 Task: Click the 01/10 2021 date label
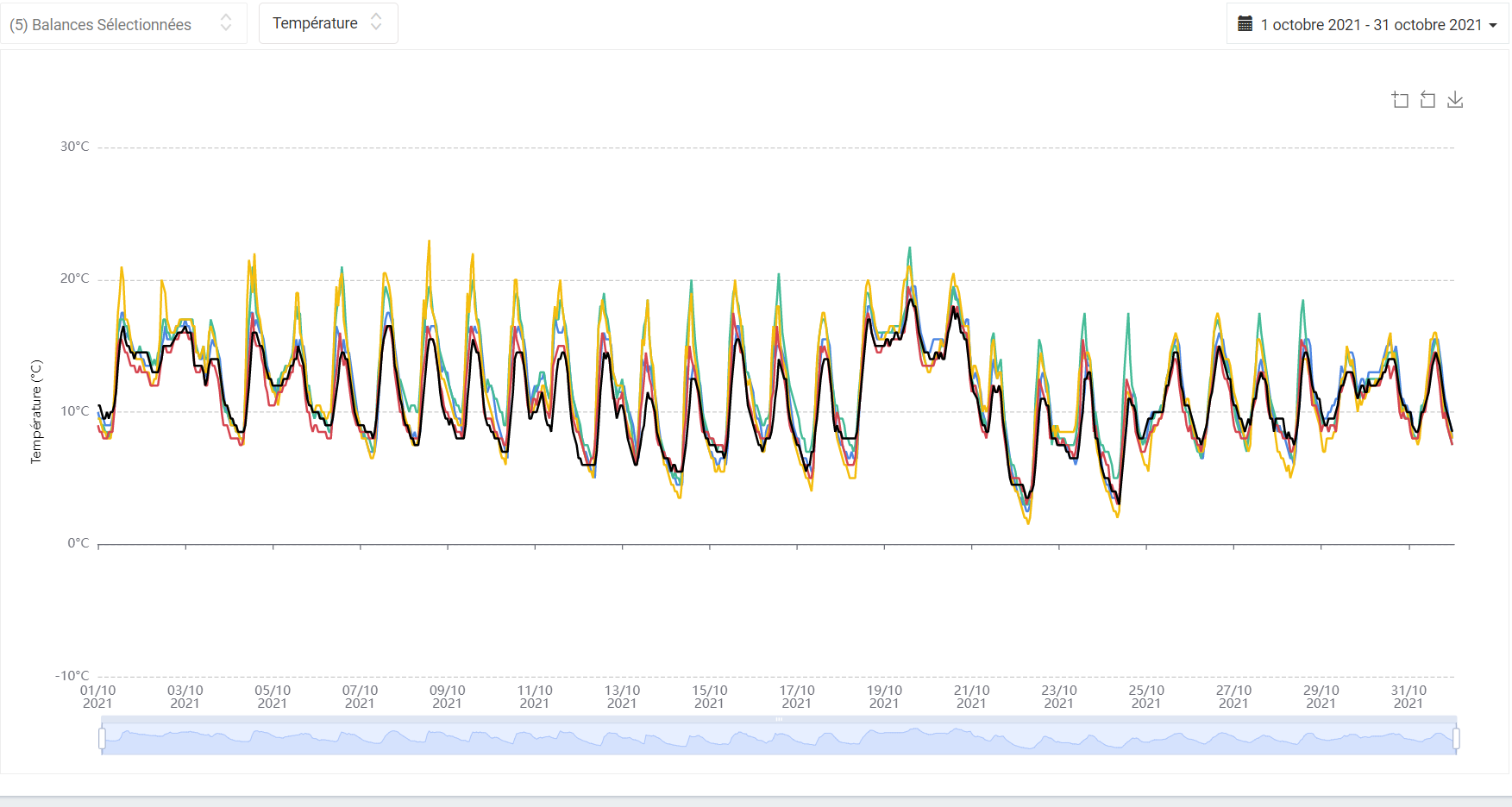tap(97, 697)
